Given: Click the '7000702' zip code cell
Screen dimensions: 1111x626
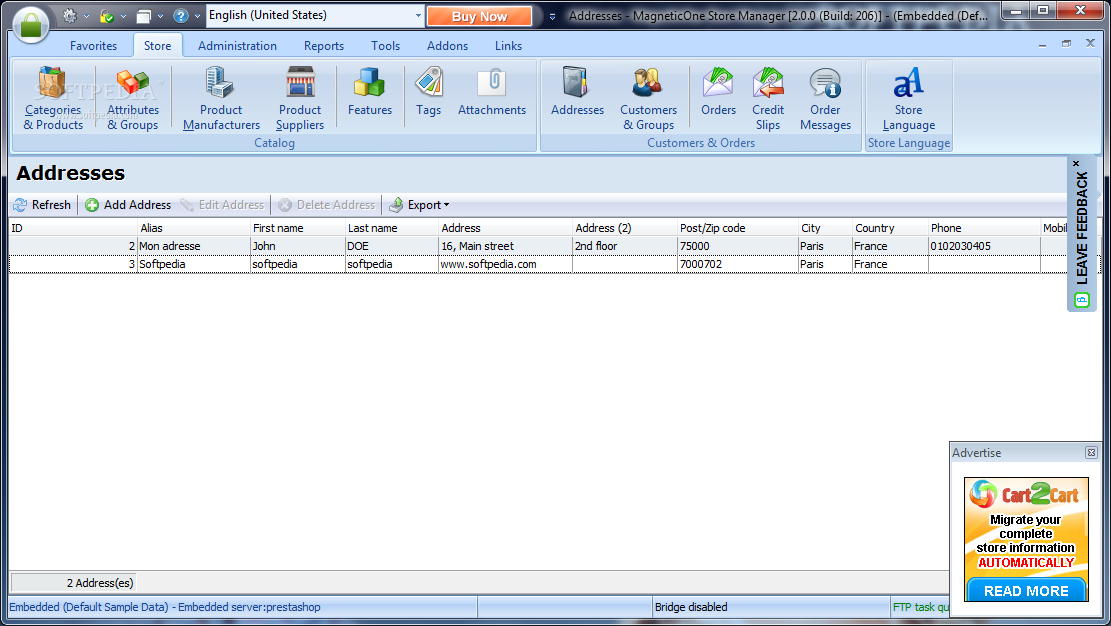Looking at the screenshot, I should click(737, 264).
